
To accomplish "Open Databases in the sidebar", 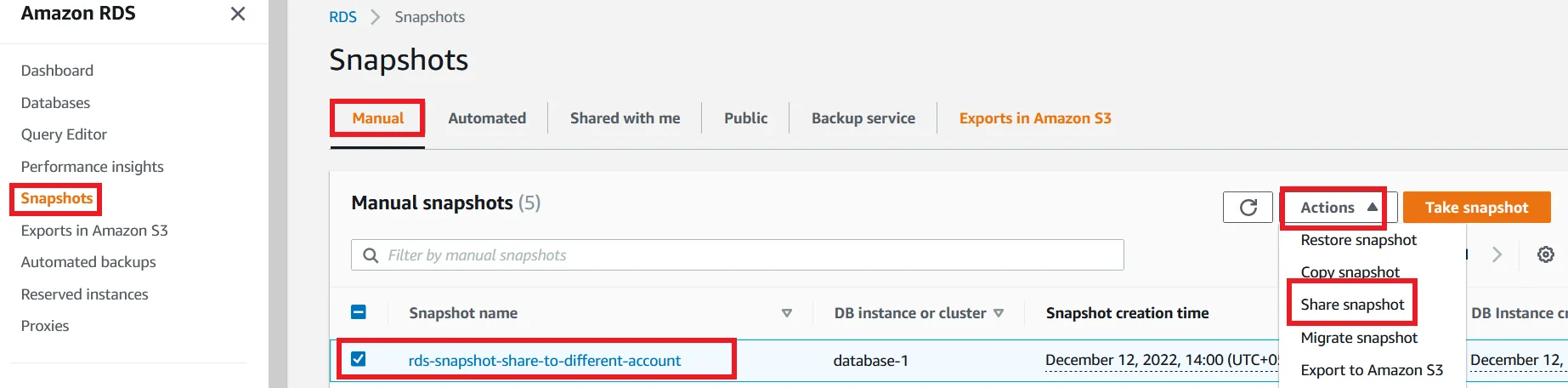I will [x=55, y=103].
